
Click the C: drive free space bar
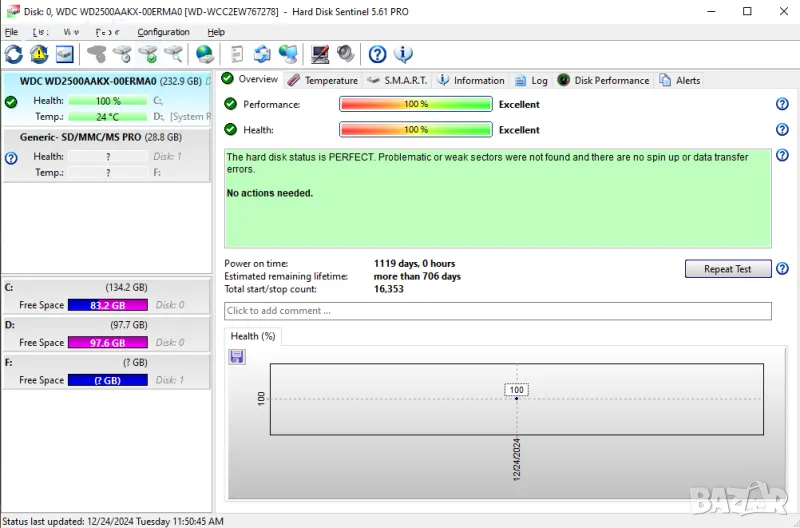pos(108,305)
